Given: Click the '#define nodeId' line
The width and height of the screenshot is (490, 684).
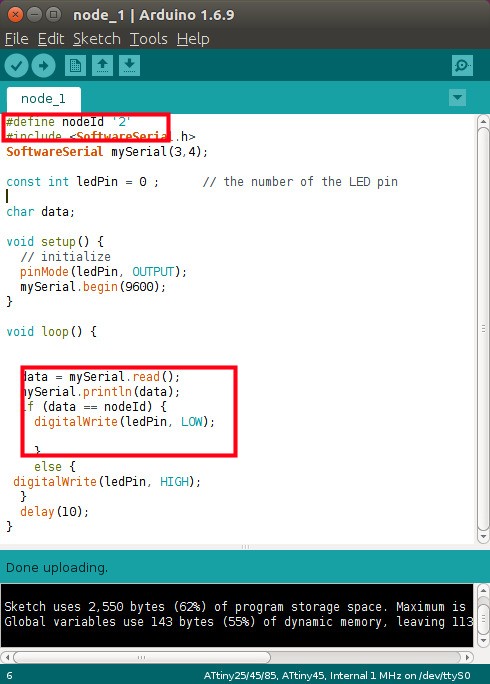Looking at the screenshot, I should point(69,122).
